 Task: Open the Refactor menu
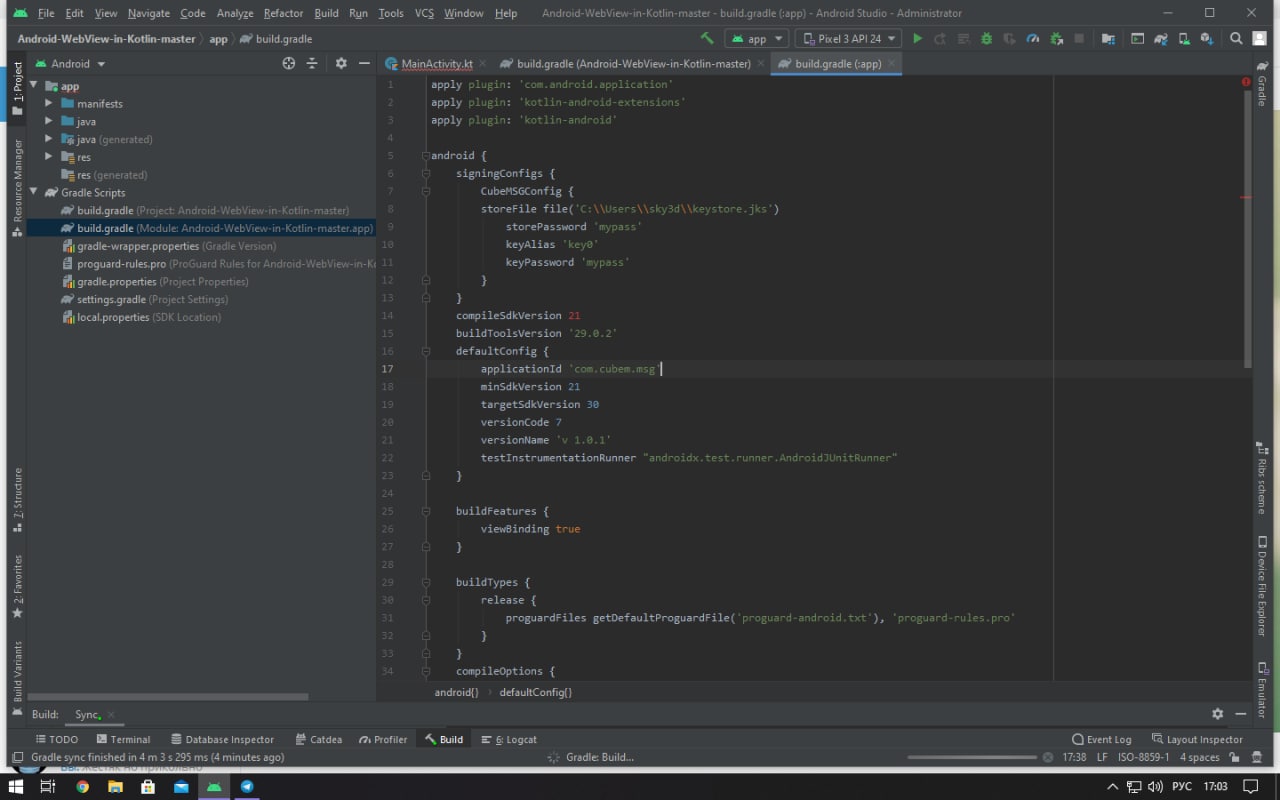pos(283,13)
